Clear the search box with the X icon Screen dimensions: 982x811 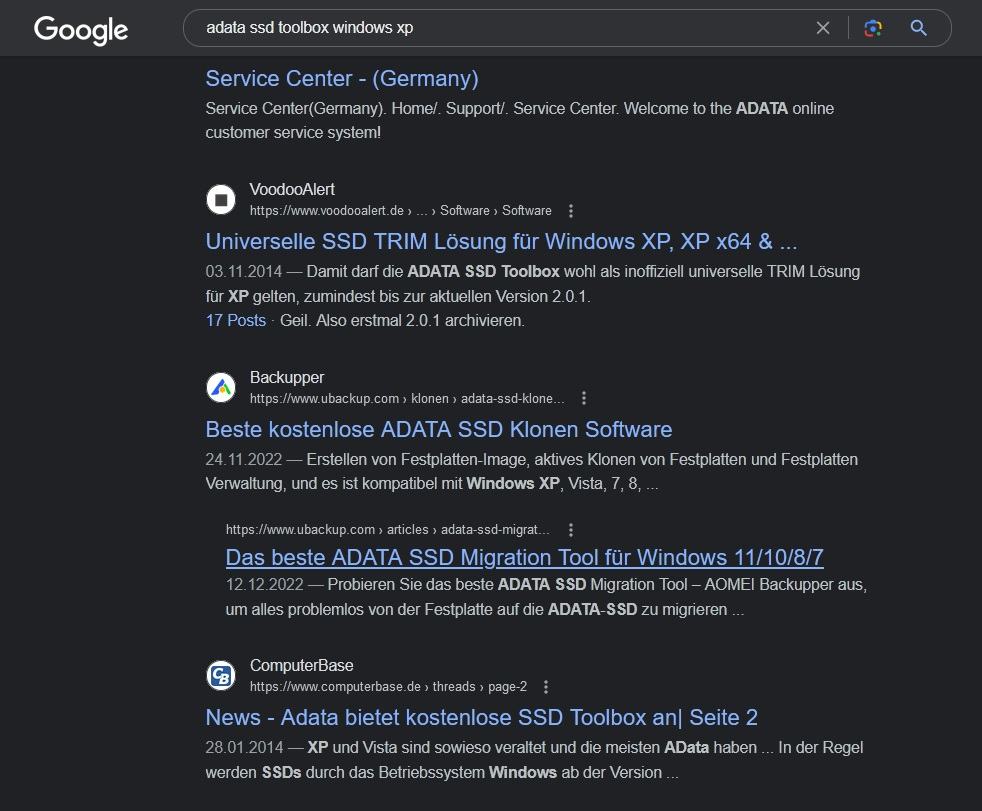pos(823,28)
